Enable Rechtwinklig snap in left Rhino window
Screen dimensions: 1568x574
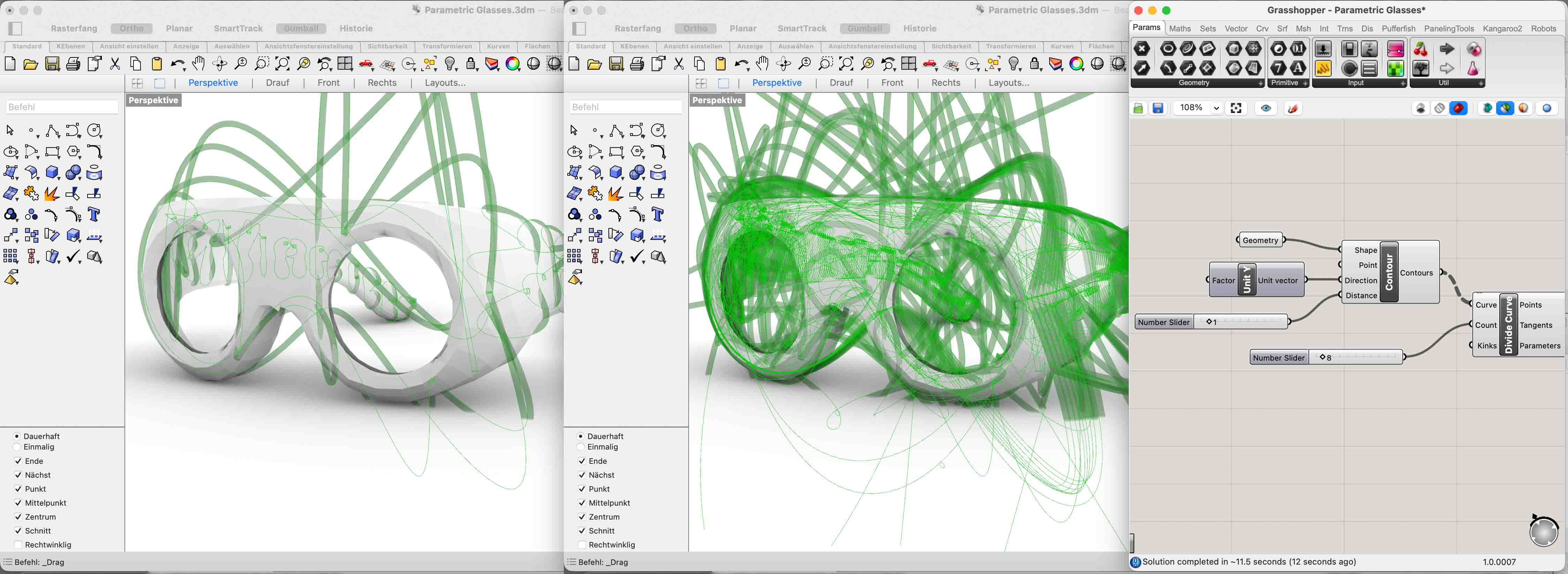tap(18, 545)
